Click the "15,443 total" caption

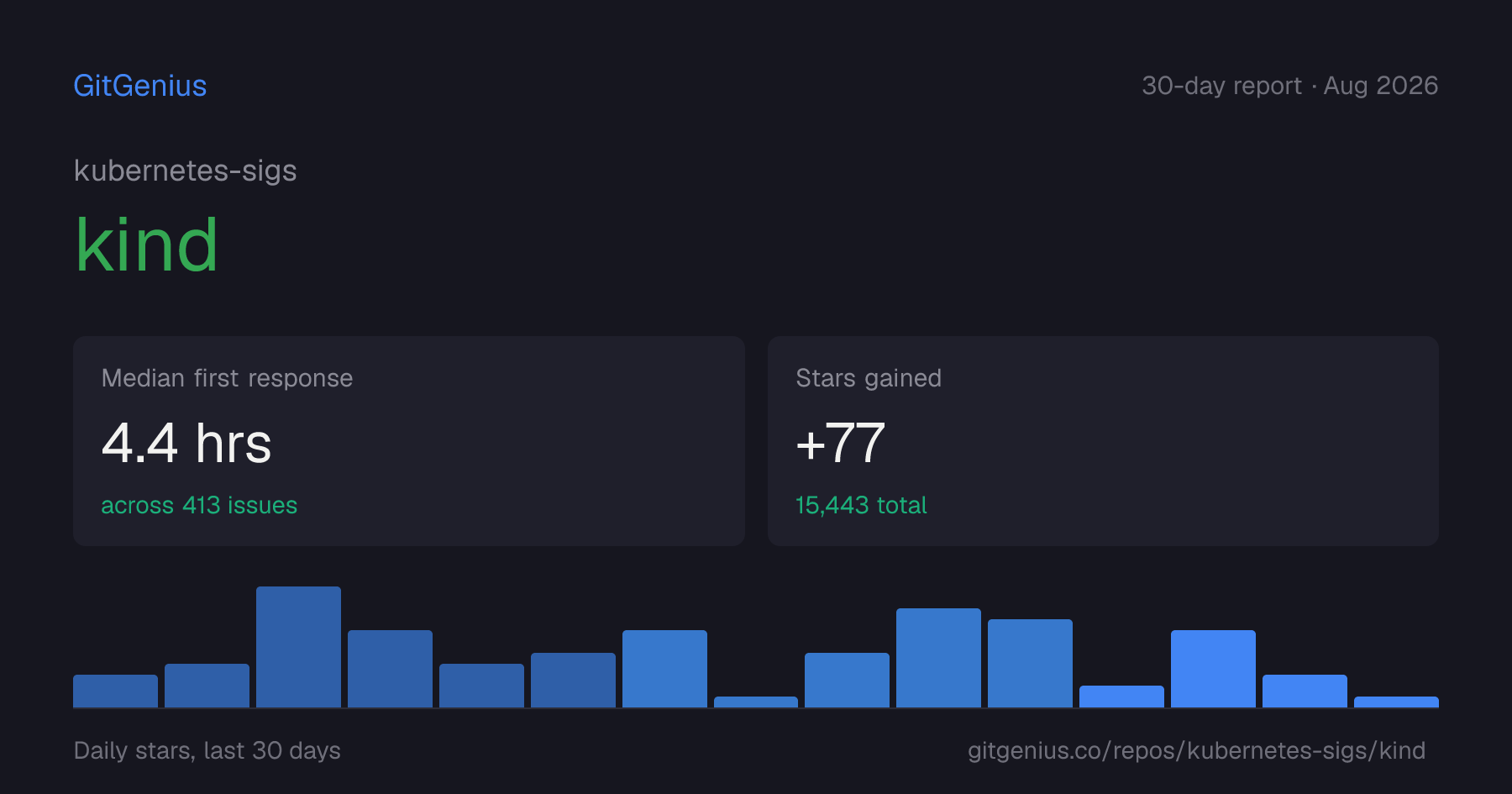click(x=861, y=505)
